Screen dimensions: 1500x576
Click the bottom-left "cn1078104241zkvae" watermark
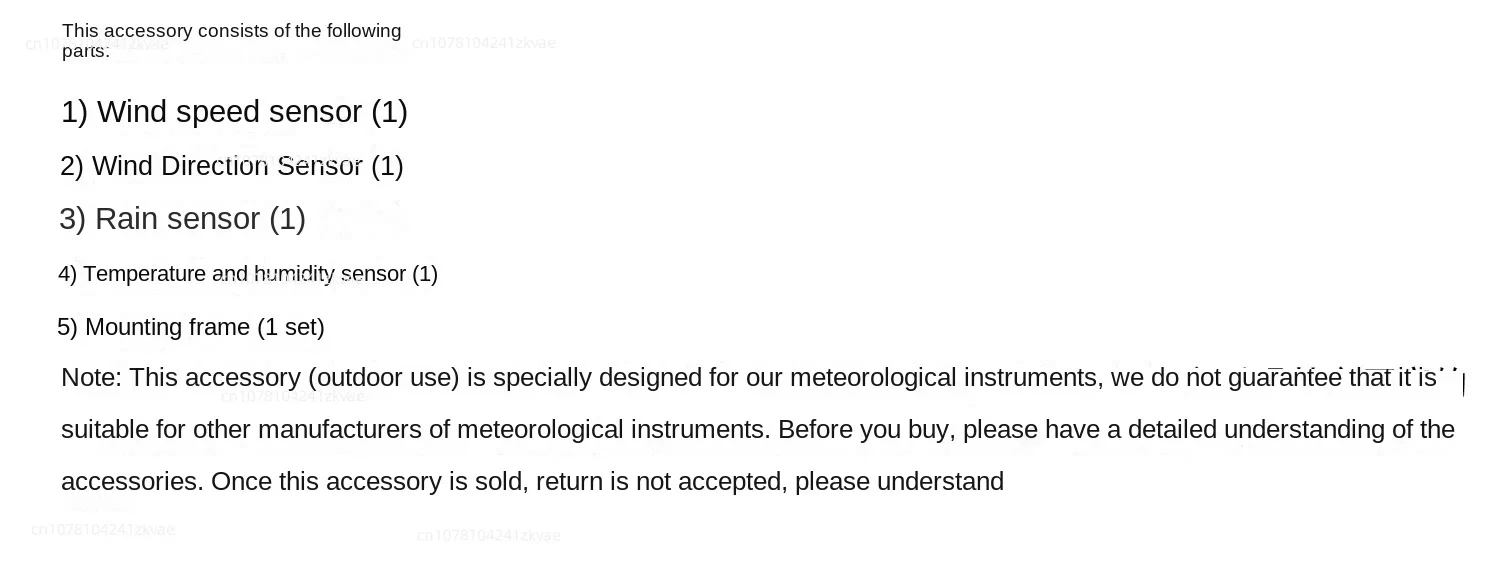click(x=103, y=529)
